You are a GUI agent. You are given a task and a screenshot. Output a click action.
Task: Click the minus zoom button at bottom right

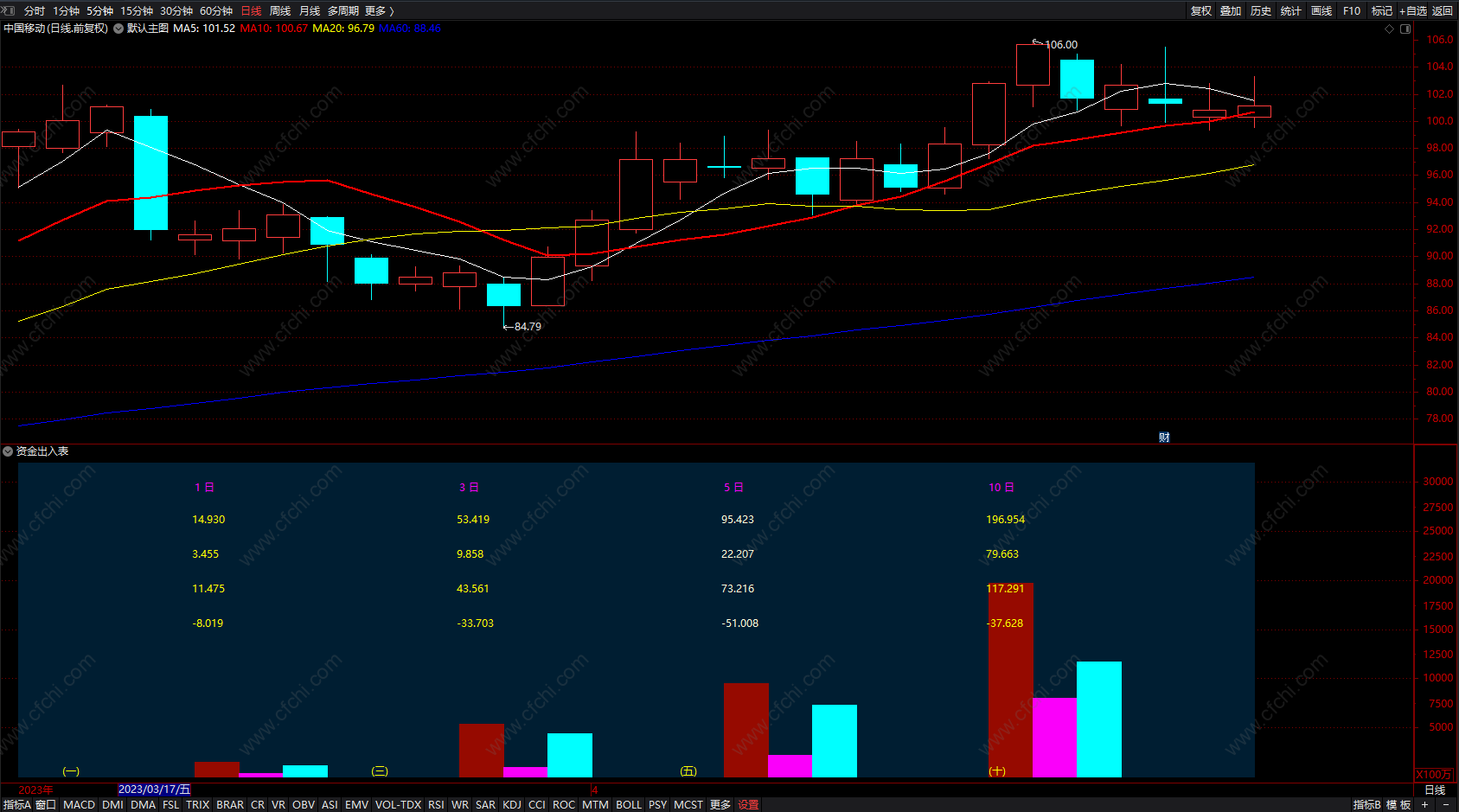1445,804
